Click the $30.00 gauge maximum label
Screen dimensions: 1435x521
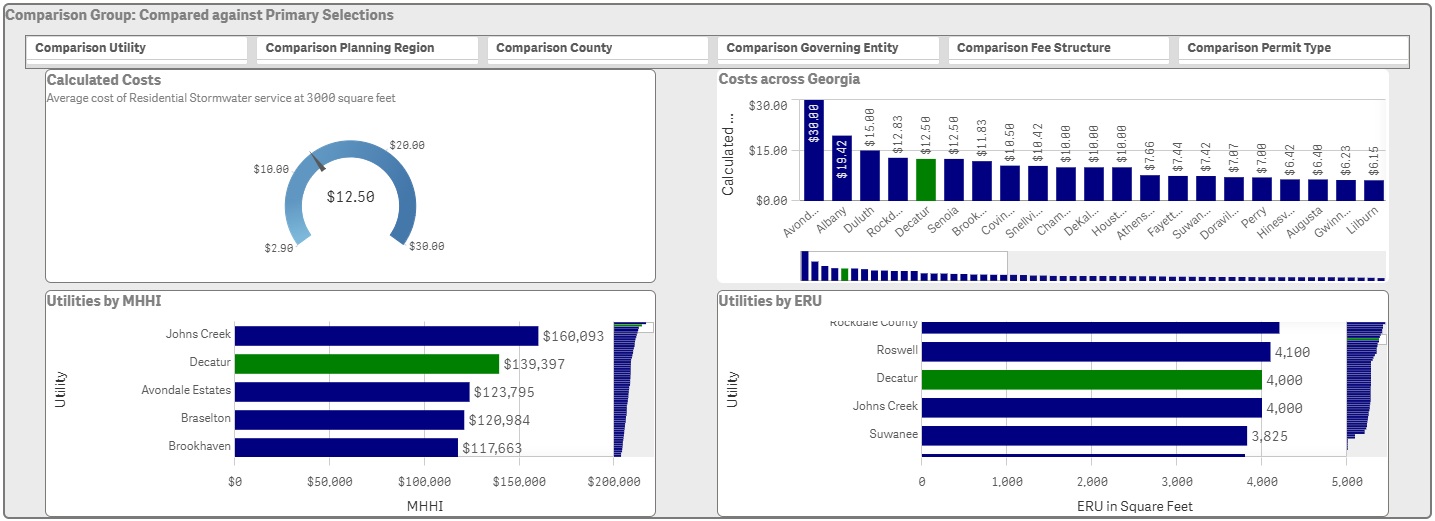pos(427,246)
